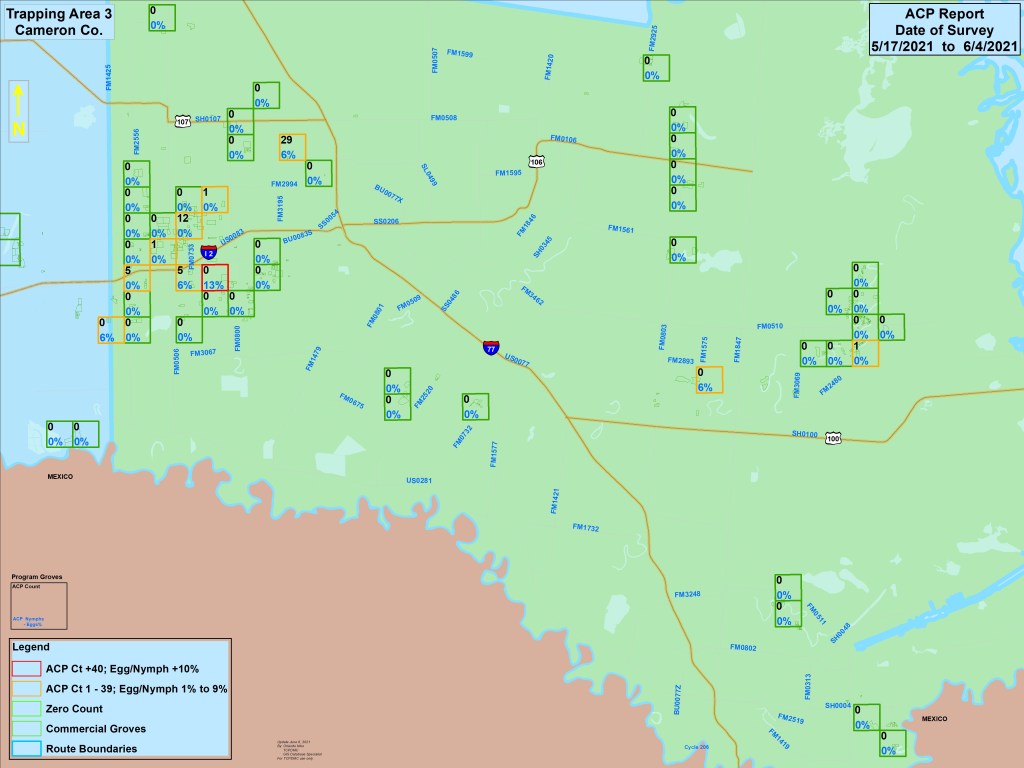The width and height of the screenshot is (1024, 768).
Task: Click the US0281 road label
Action: [419, 481]
